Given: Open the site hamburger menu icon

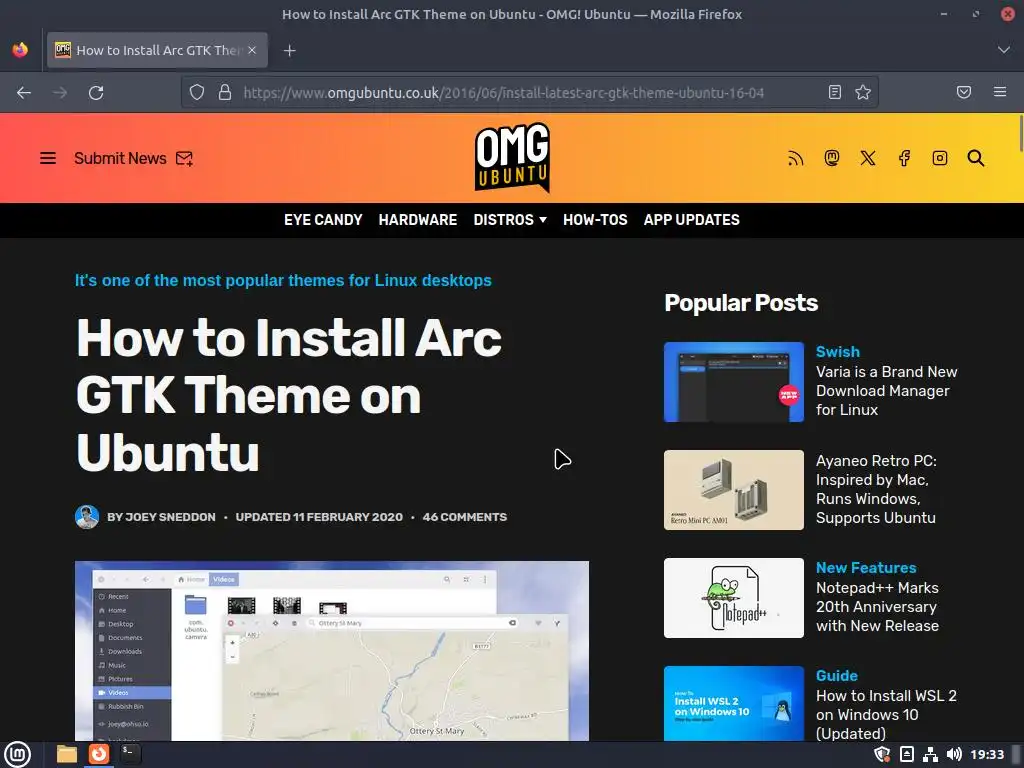Looking at the screenshot, I should [48, 158].
